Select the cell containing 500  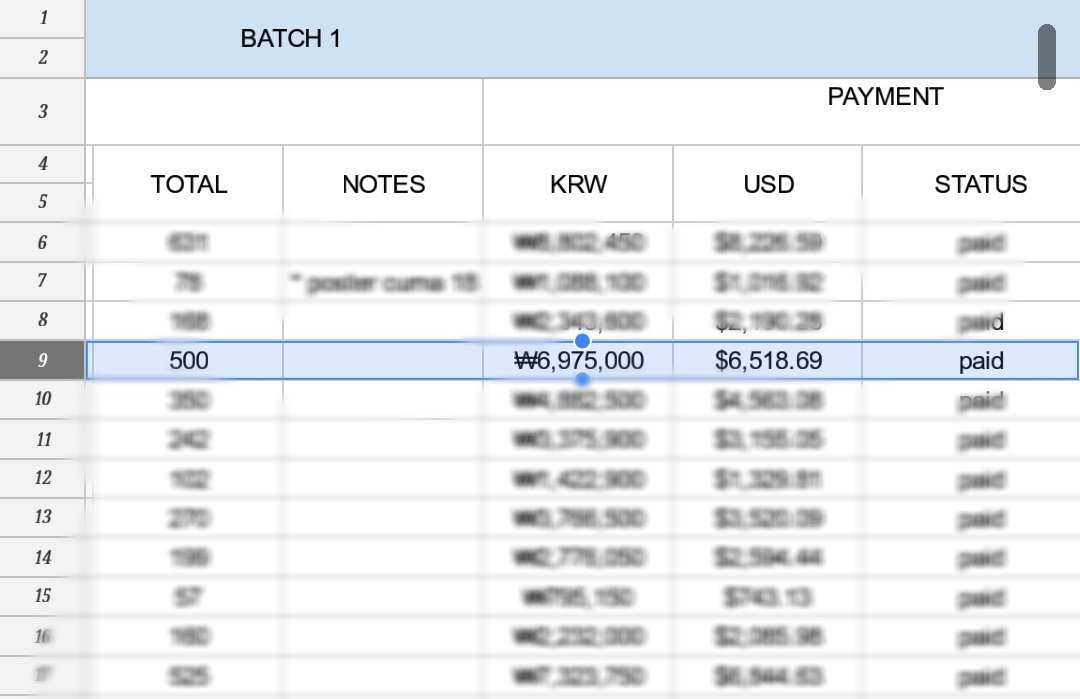click(x=188, y=360)
